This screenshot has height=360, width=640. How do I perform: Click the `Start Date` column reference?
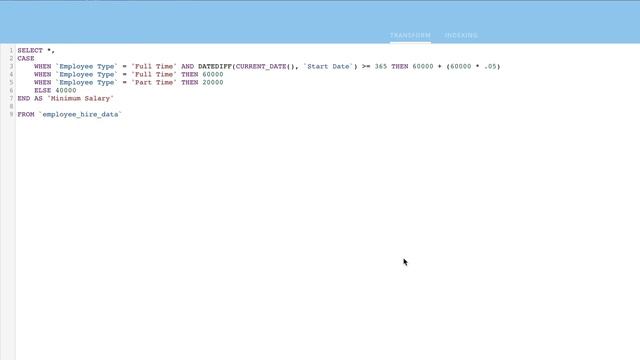click(328, 66)
